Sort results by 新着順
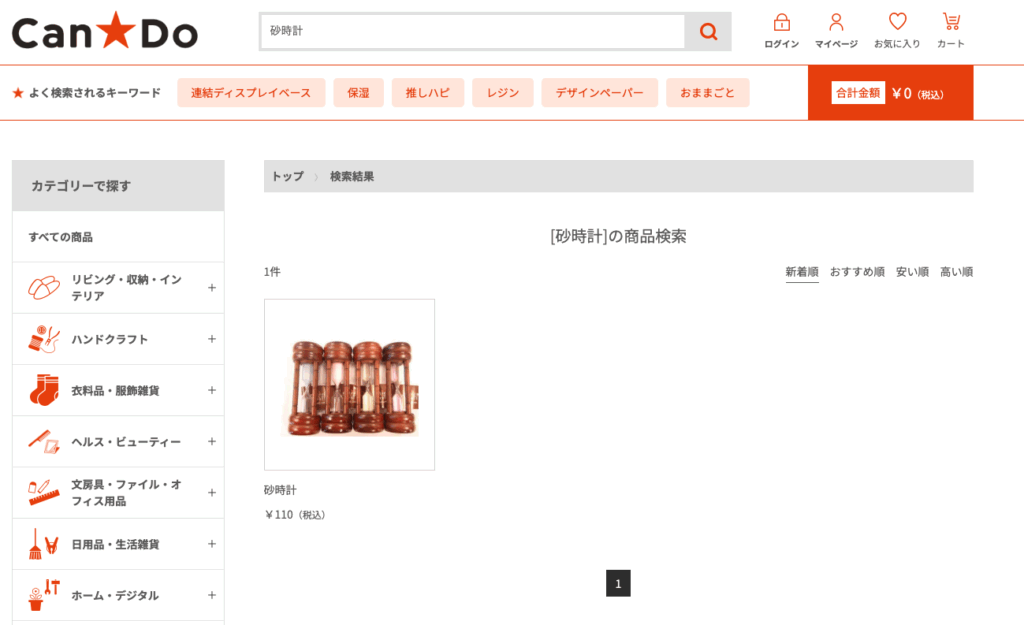Screen dimensions: 1024x625 tap(802, 272)
